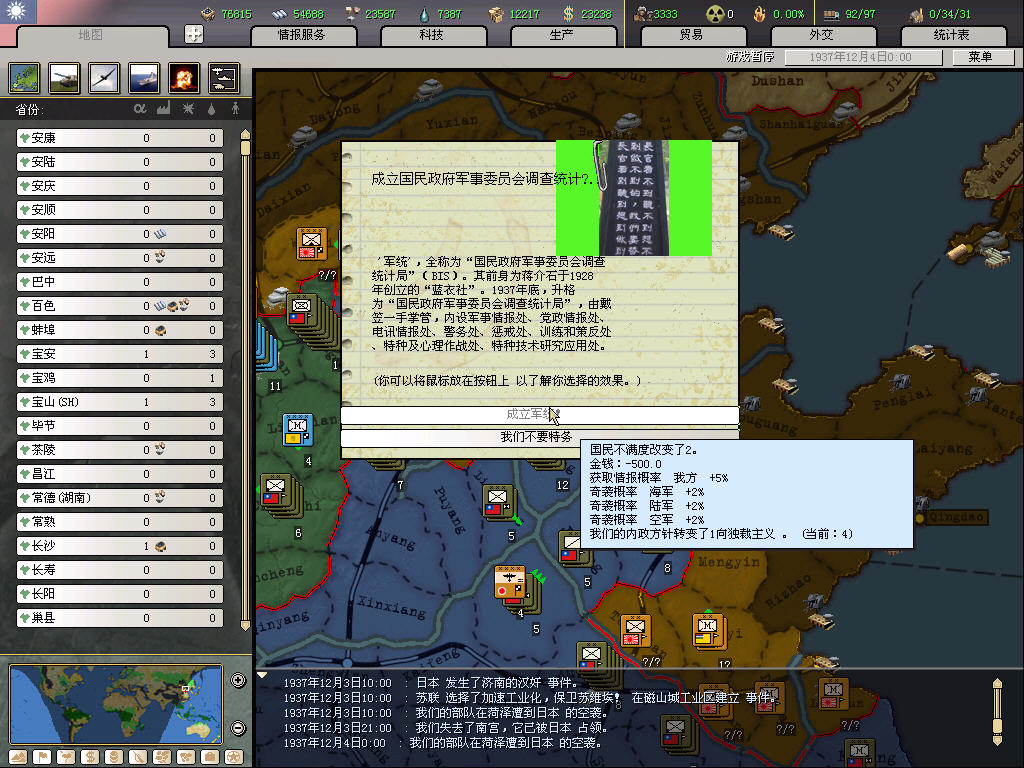1024x768 pixels.
Task: Click the date field 1937年12月4日0:00
Action: coord(863,57)
